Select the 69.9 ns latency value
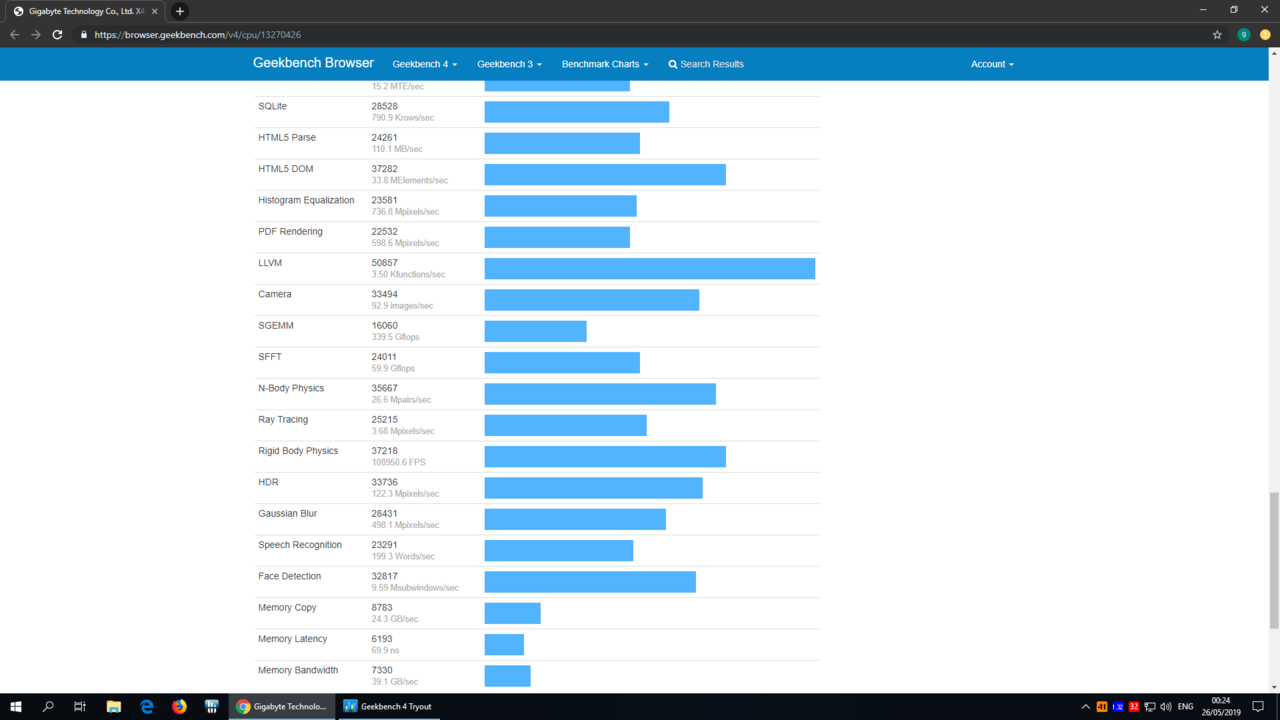Image resolution: width=1280 pixels, height=720 pixels. [x=385, y=650]
